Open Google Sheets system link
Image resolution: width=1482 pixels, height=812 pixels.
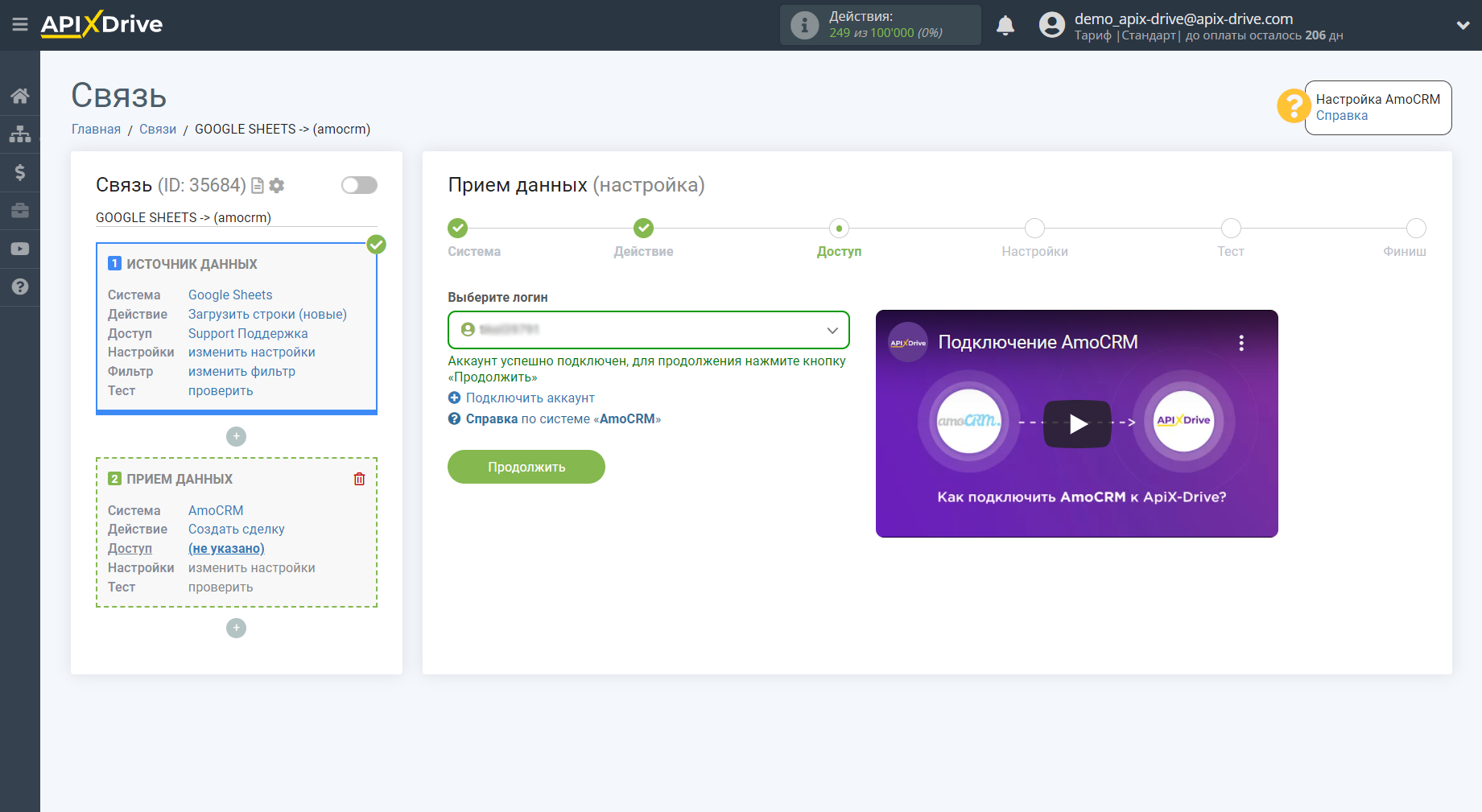230,295
